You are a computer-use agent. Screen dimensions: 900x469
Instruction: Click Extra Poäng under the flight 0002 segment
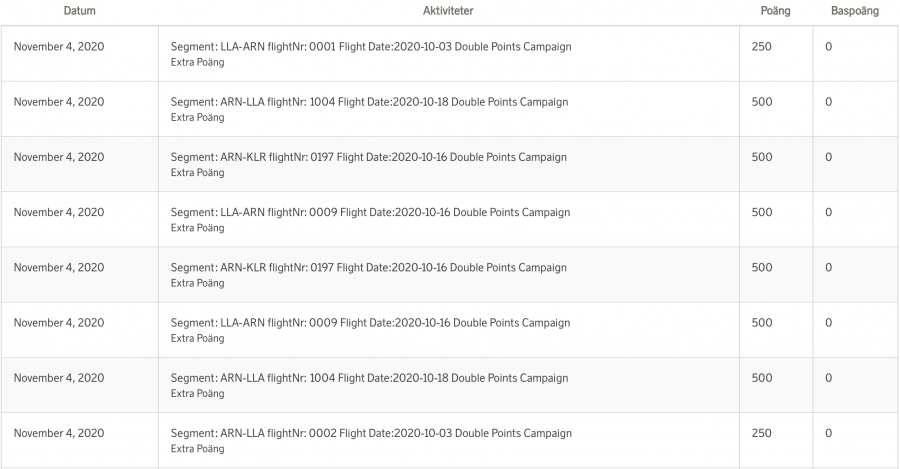[x=197, y=449]
